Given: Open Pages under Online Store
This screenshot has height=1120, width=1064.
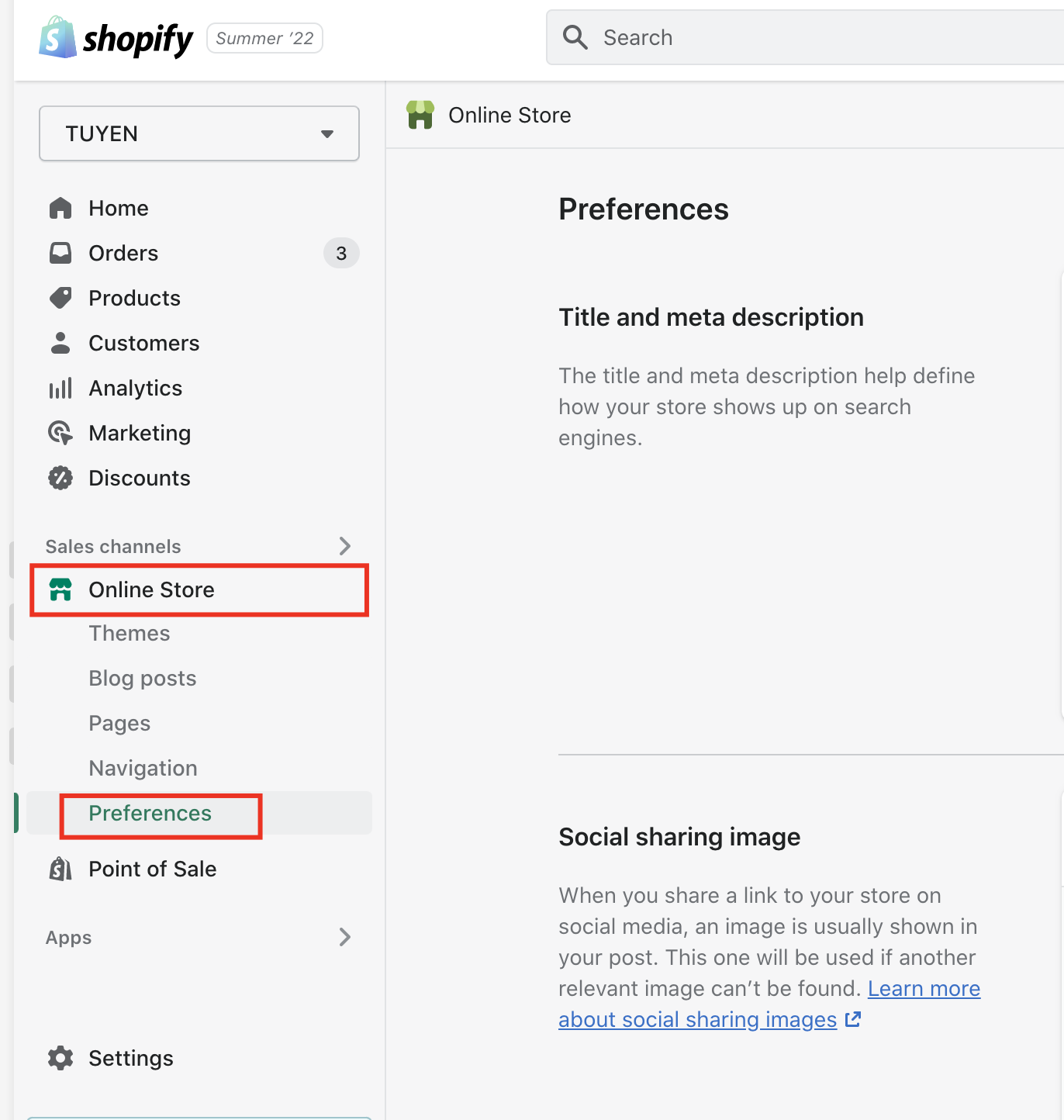Looking at the screenshot, I should pos(119,723).
